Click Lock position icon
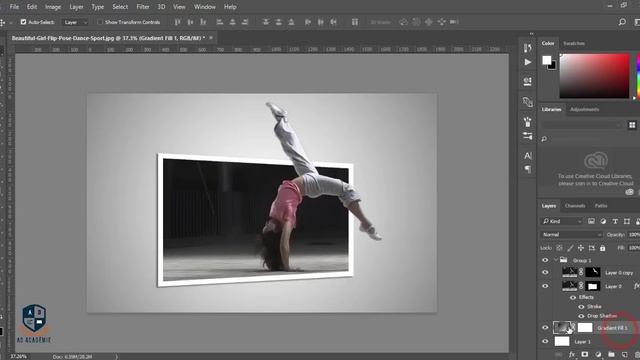 [581, 248]
